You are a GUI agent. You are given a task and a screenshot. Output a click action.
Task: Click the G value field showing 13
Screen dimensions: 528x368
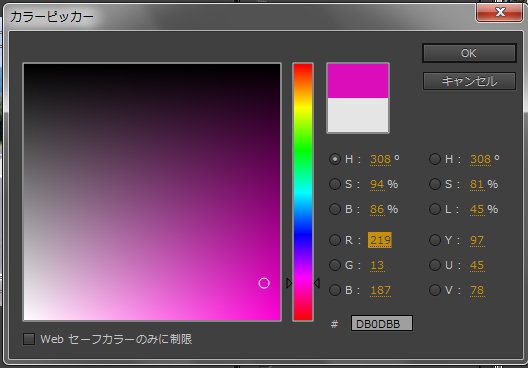click(x=377, y=265)
